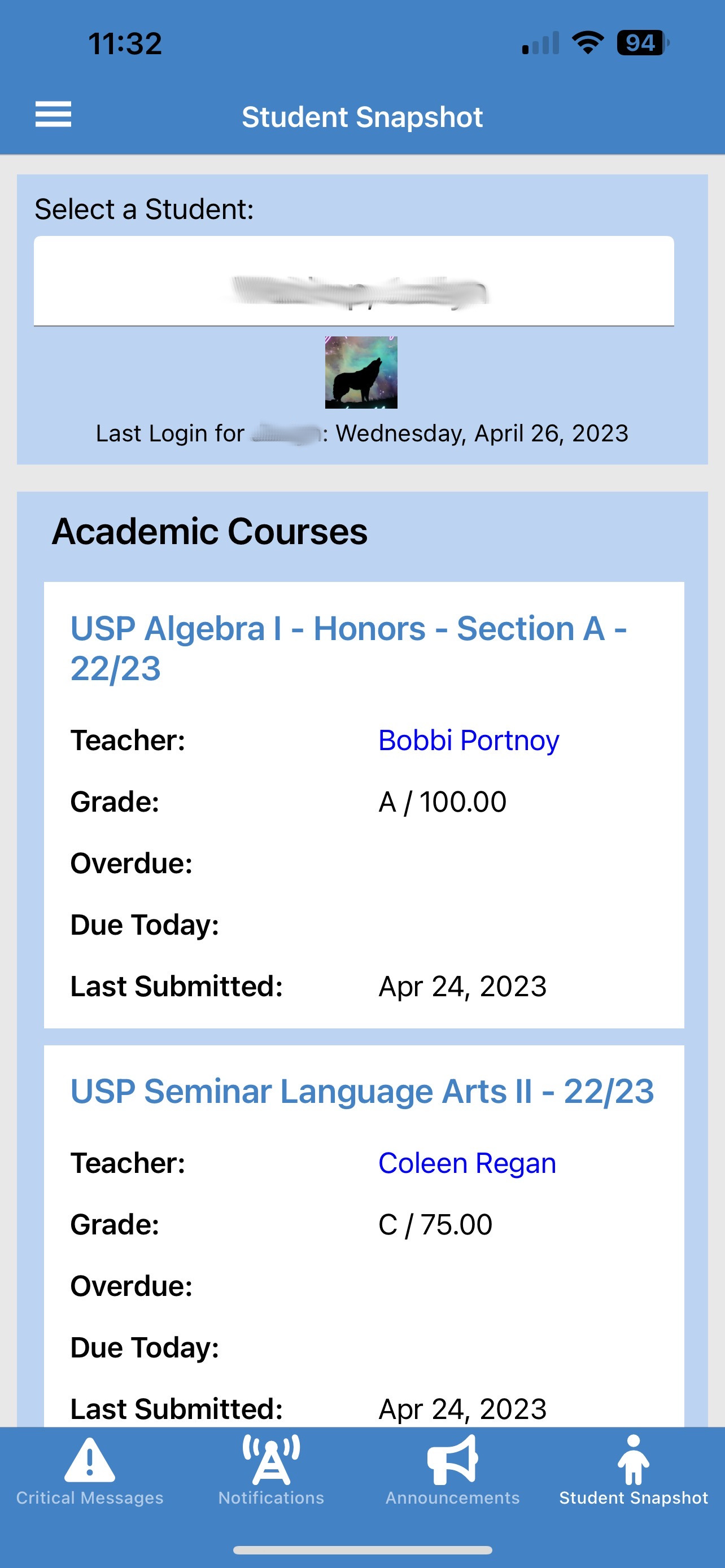Switch to Notifications tab label
This screenshot has height=1568, width=725.
pos(271,1498)
